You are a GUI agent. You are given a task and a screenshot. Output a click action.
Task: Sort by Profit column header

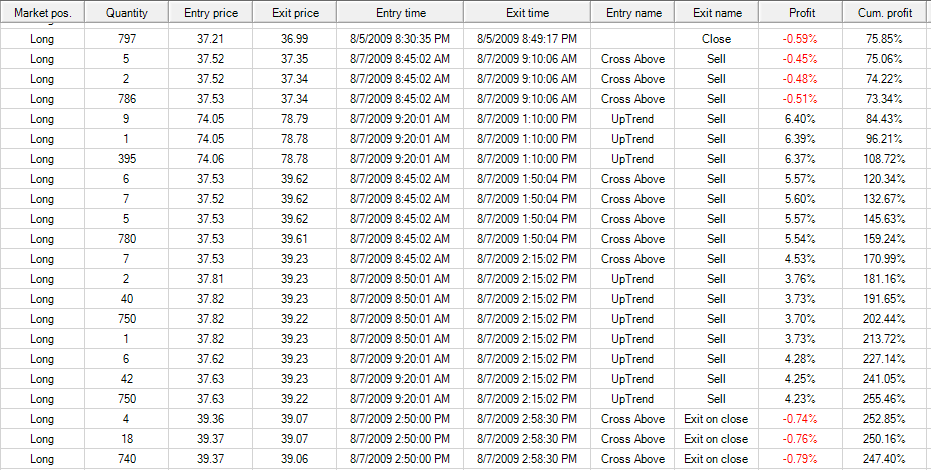tap(801, 13)
